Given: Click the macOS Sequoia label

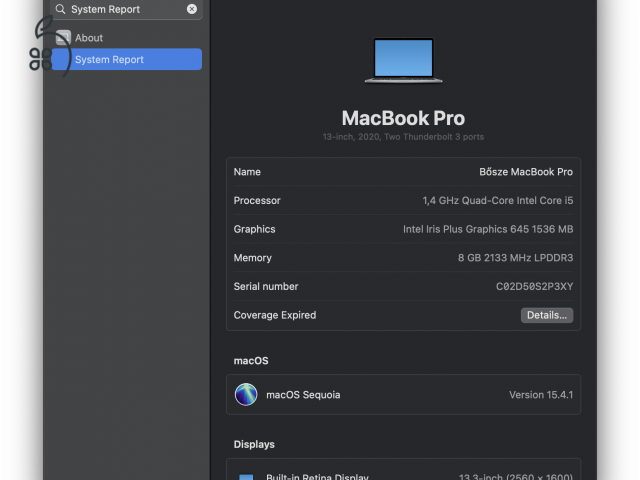Looking at the screenshot, I should pyautogui.click(x=303, y=395).
